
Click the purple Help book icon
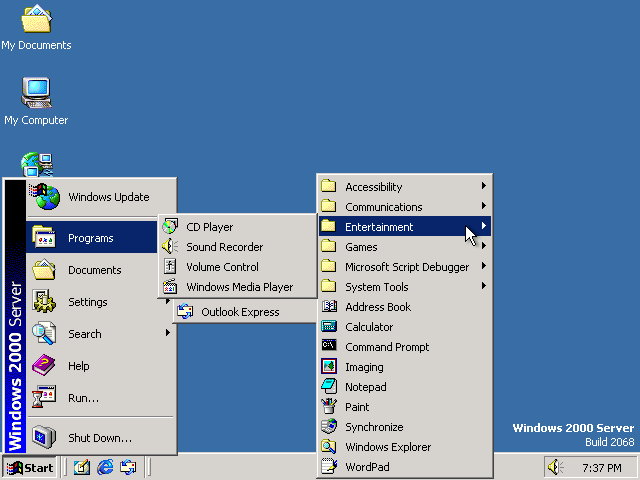click(44, 365)
